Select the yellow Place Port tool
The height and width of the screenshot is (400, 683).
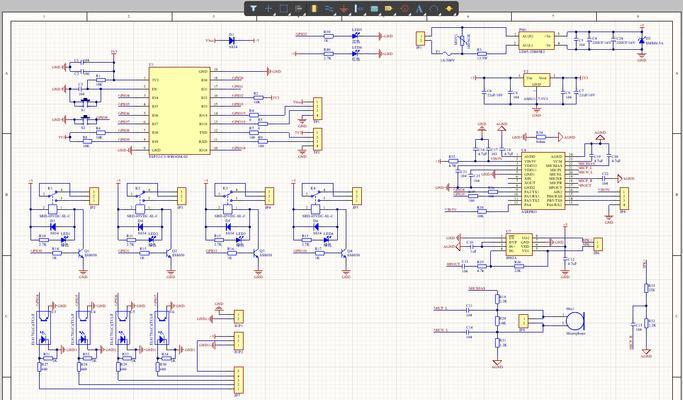[x=389, y=8]
